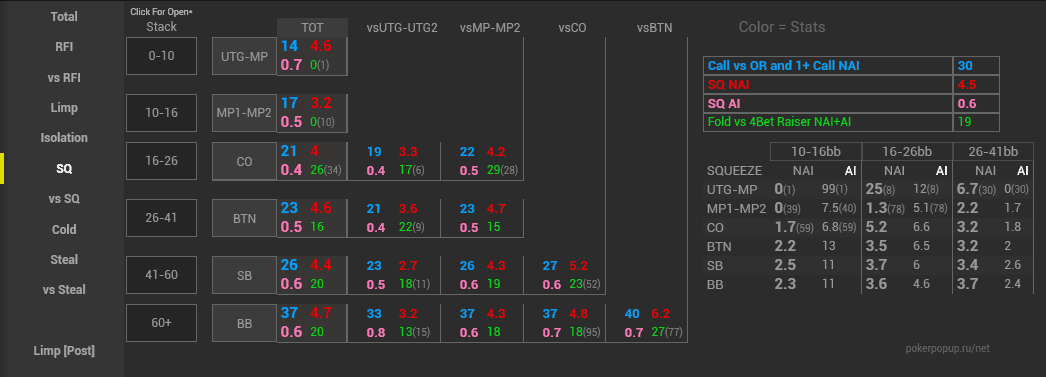Switch to the Steal stats page
This screenshot has width=1046, height=377.
64,260
